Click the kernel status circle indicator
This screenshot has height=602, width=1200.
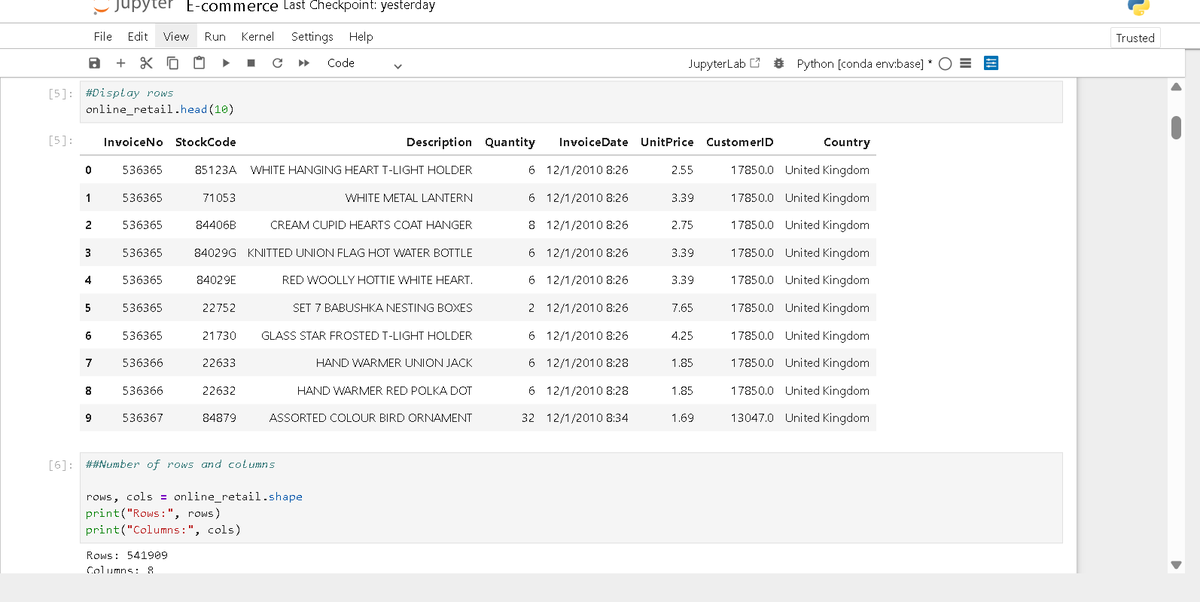pos(945,63)
